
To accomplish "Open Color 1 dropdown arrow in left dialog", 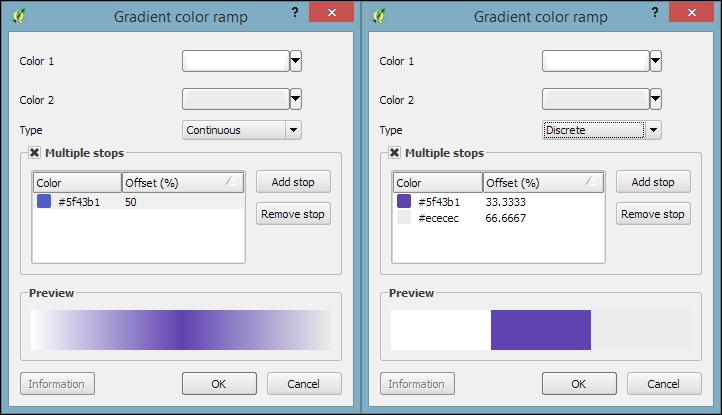I will tap(296, 61).
